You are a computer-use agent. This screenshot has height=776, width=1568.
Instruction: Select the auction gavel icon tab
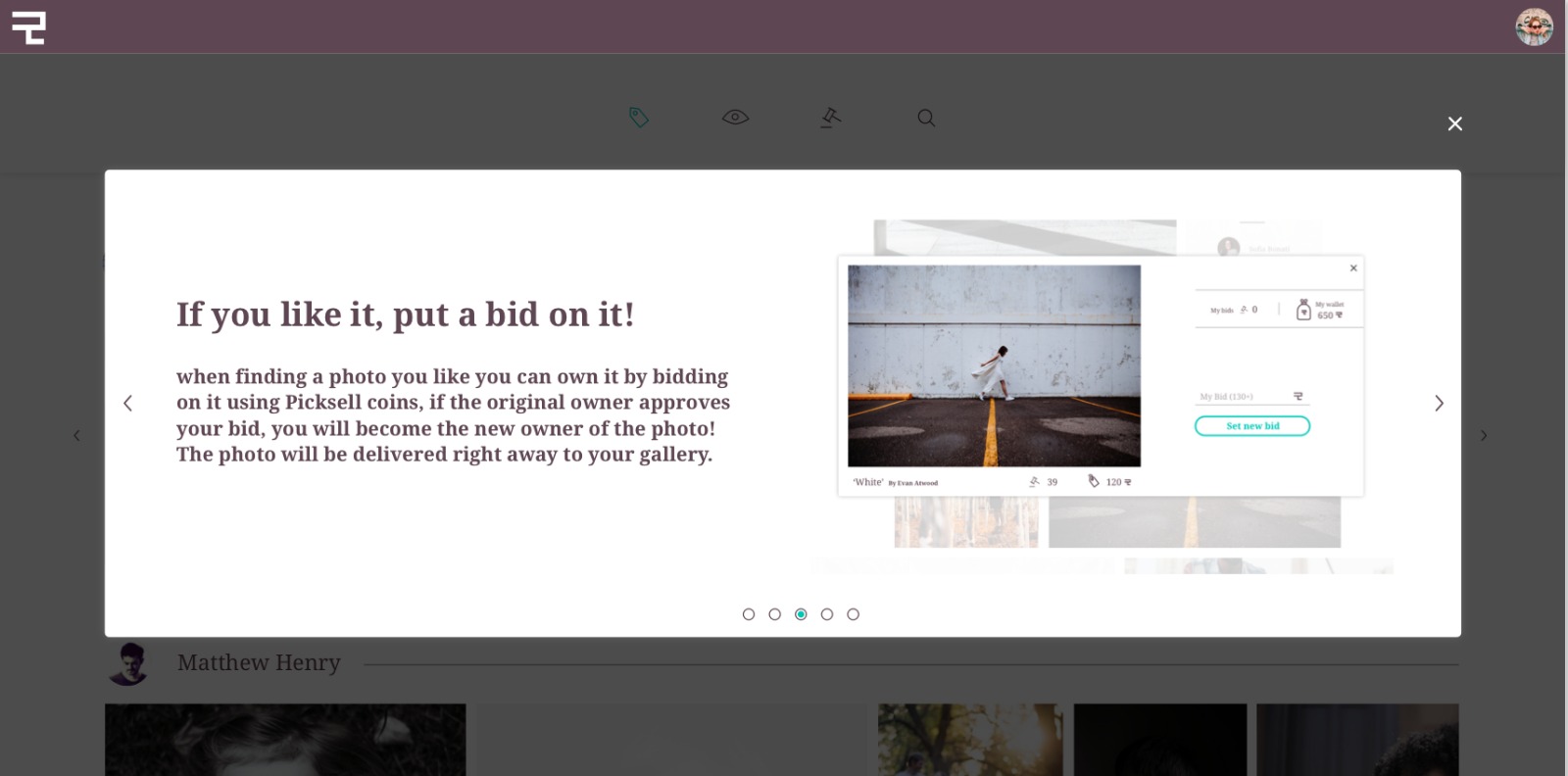pyautogui.click(x=831, y=118)
